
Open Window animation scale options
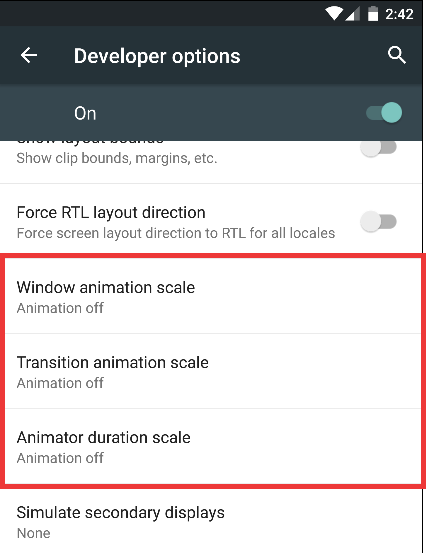tap(213, 296)
